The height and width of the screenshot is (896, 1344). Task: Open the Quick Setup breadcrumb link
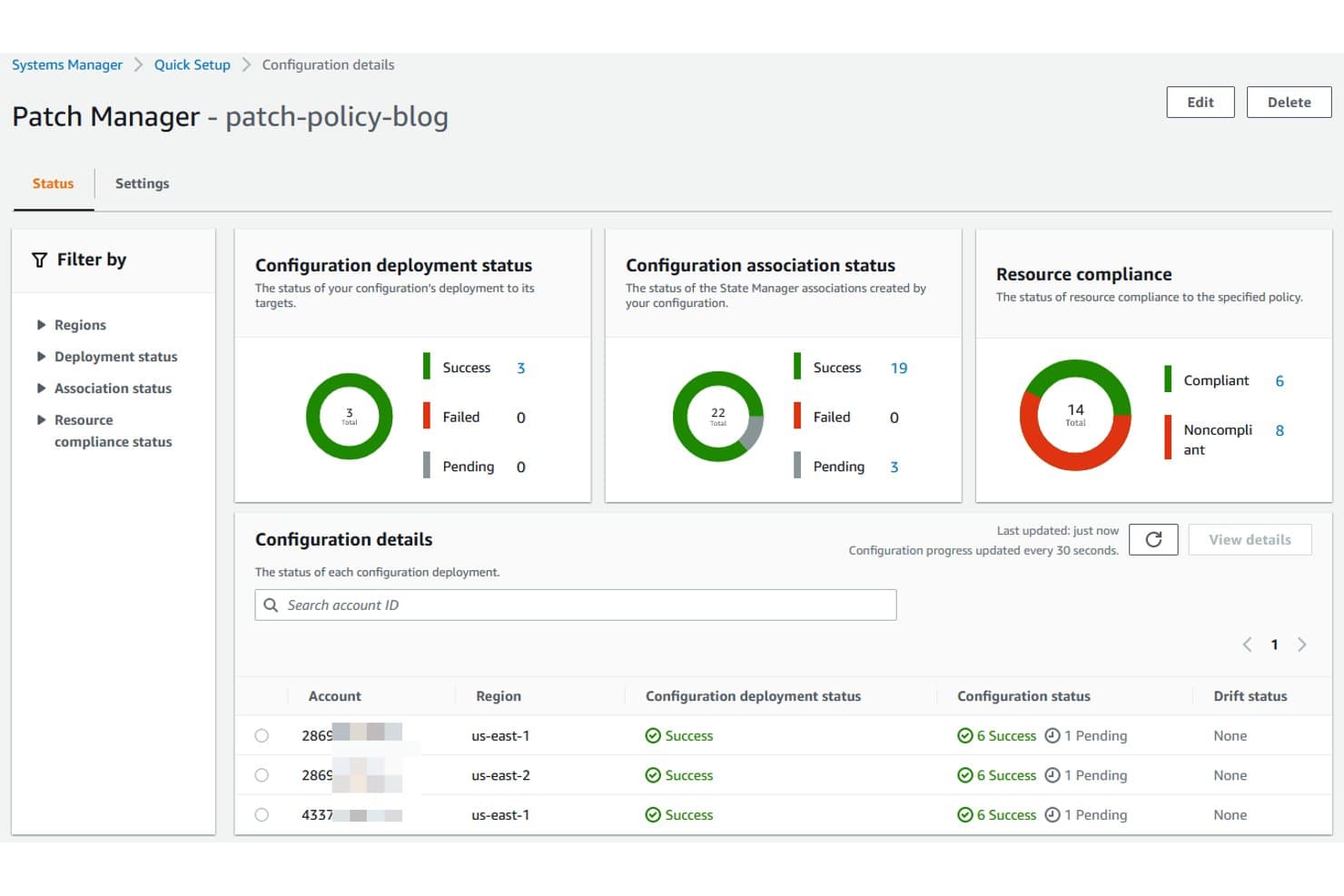(193, 64)
